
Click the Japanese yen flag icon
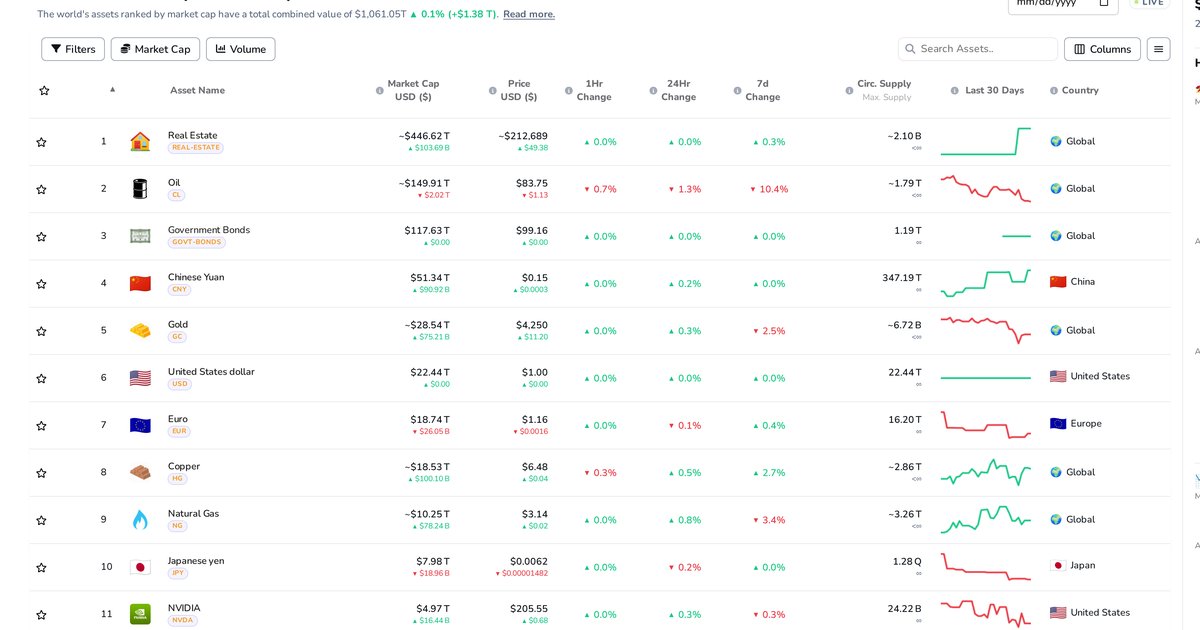(140, 567)
